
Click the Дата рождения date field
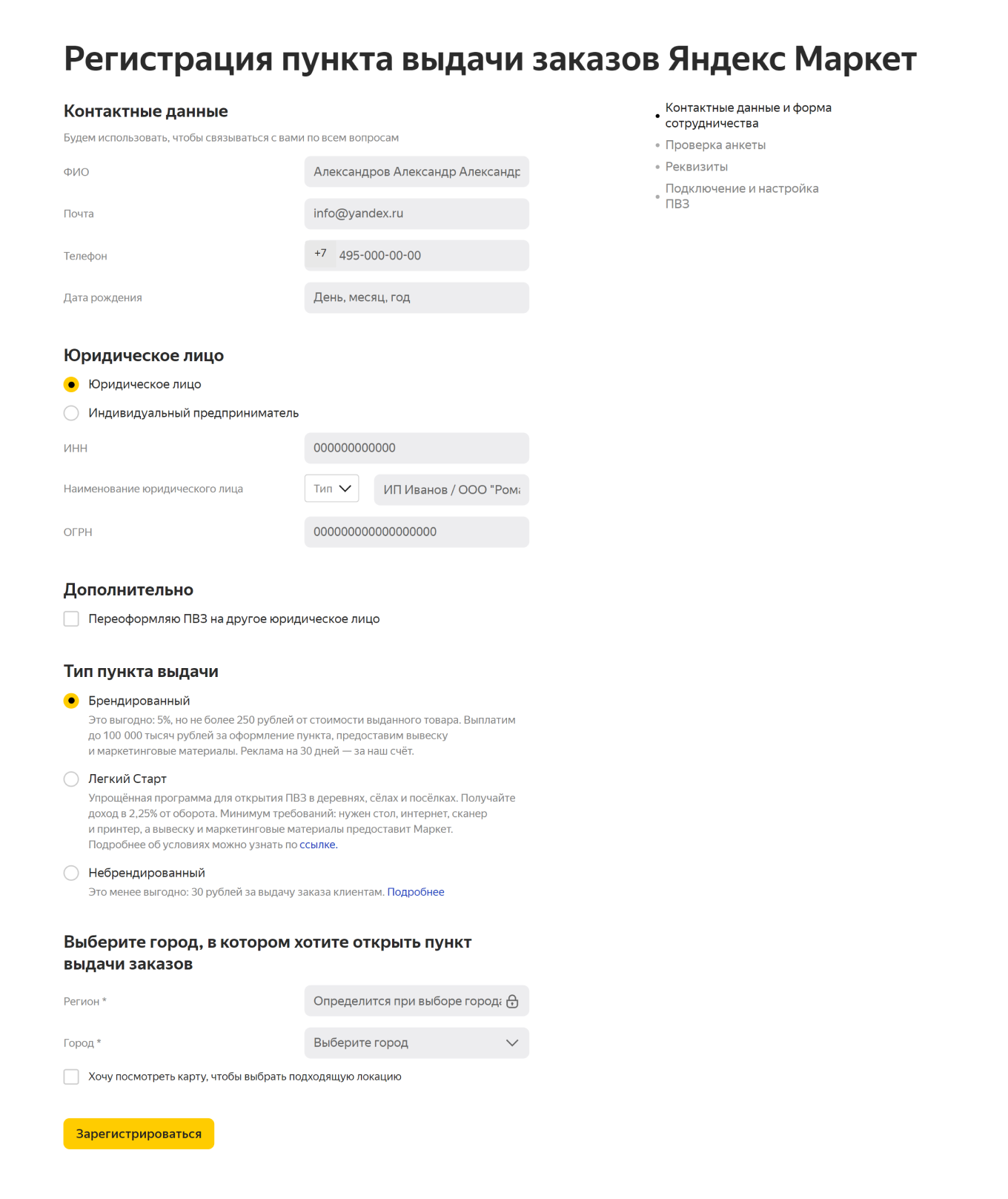[416, 297]
